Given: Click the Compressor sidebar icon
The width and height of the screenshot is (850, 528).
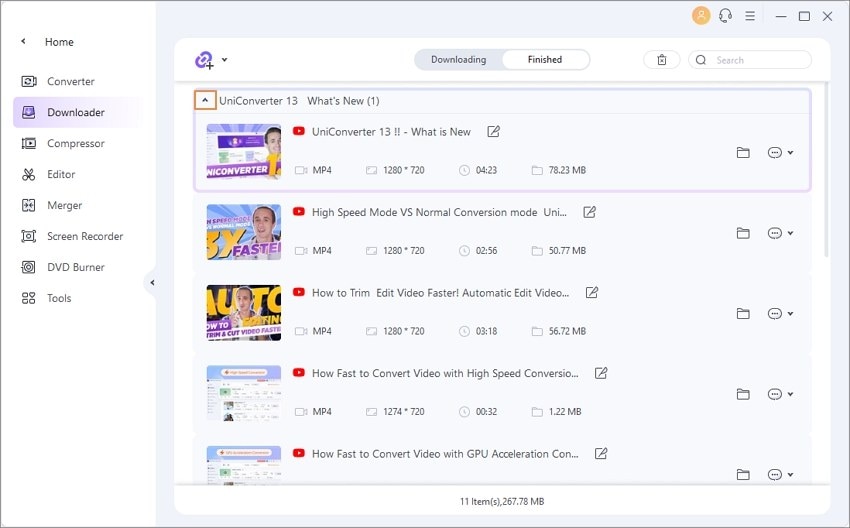Looking at the screenshot, I should pos(29,143).
